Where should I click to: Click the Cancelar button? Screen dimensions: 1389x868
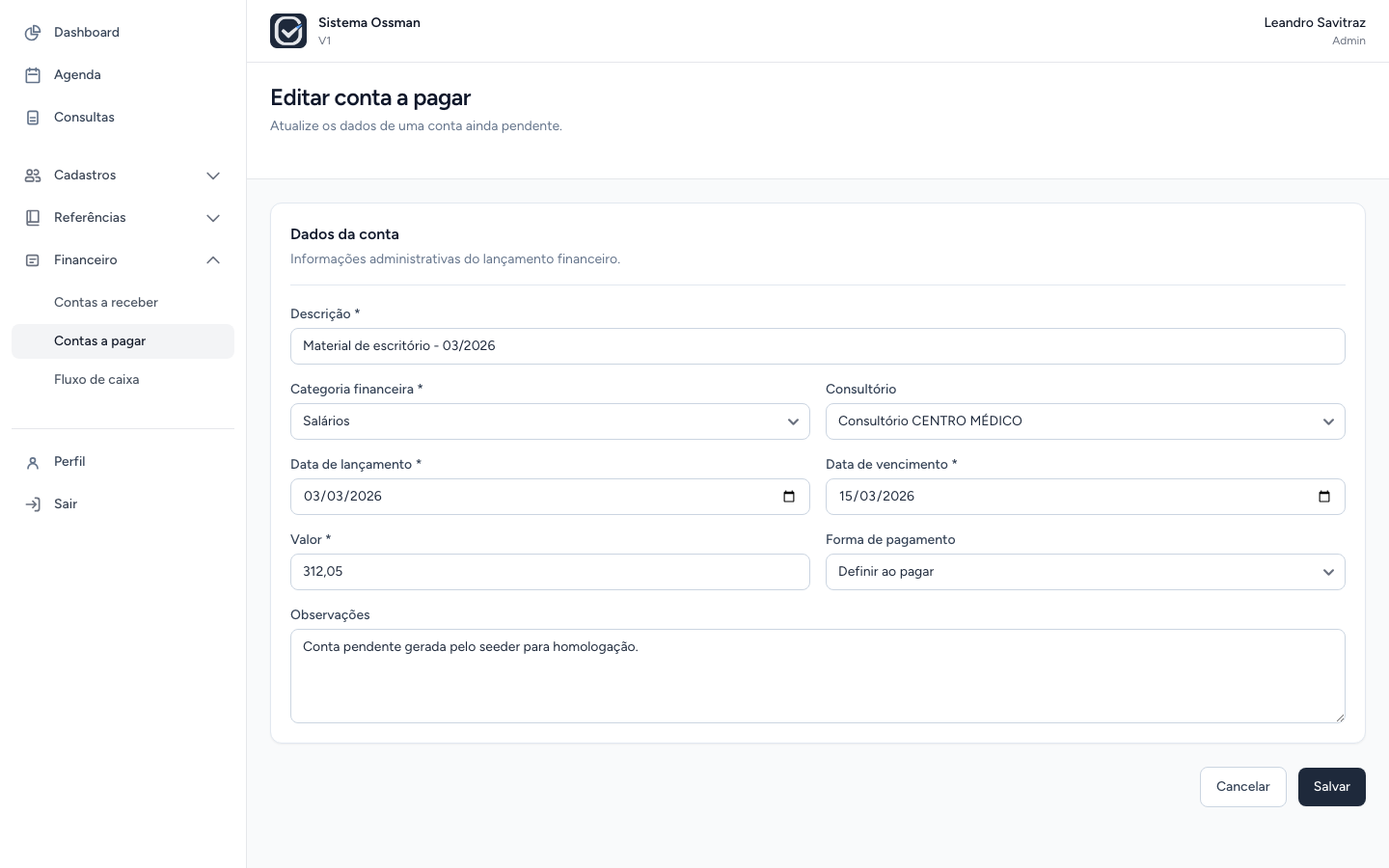(x=1243, y=787)
